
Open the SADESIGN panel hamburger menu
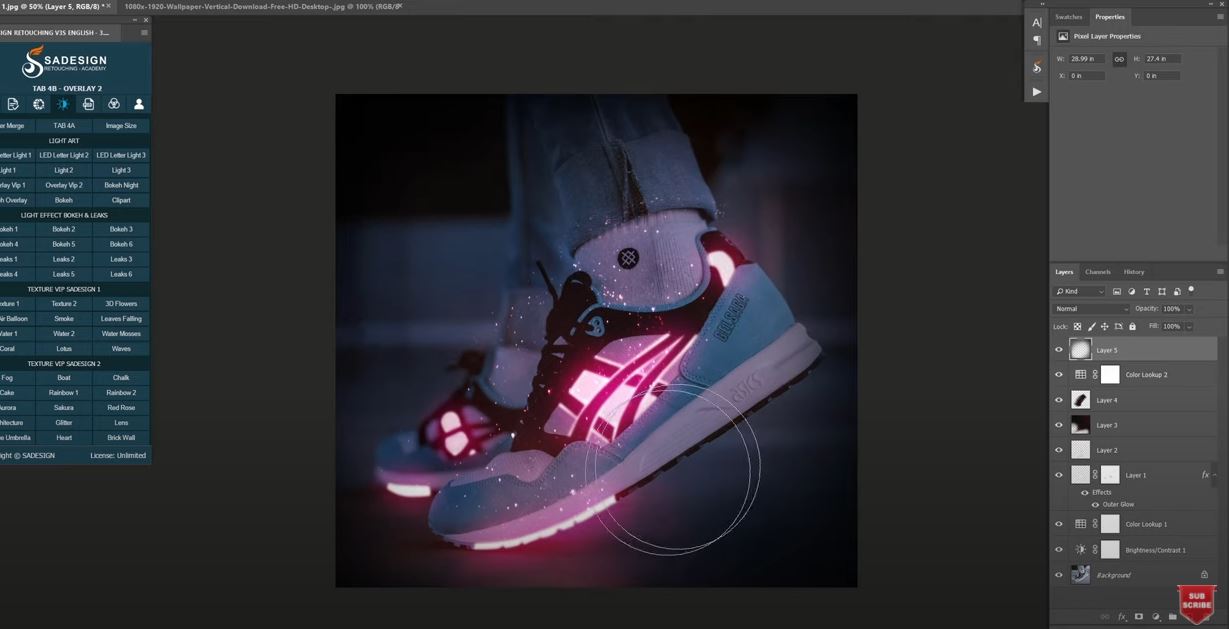point(144,33)
